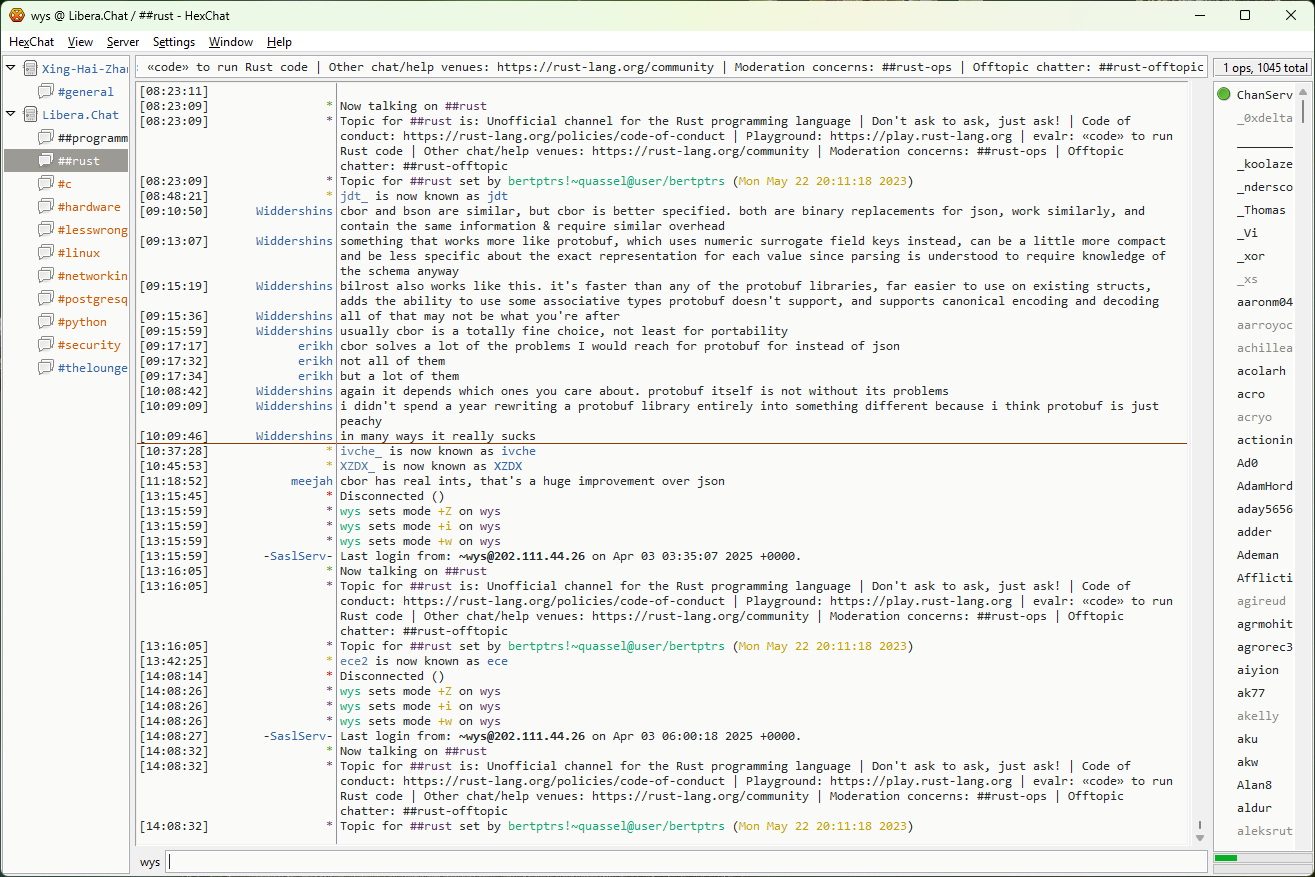Click the Xing-Hai-Zhan network server icon
The image size is (1315, 877).
point(30,69)
